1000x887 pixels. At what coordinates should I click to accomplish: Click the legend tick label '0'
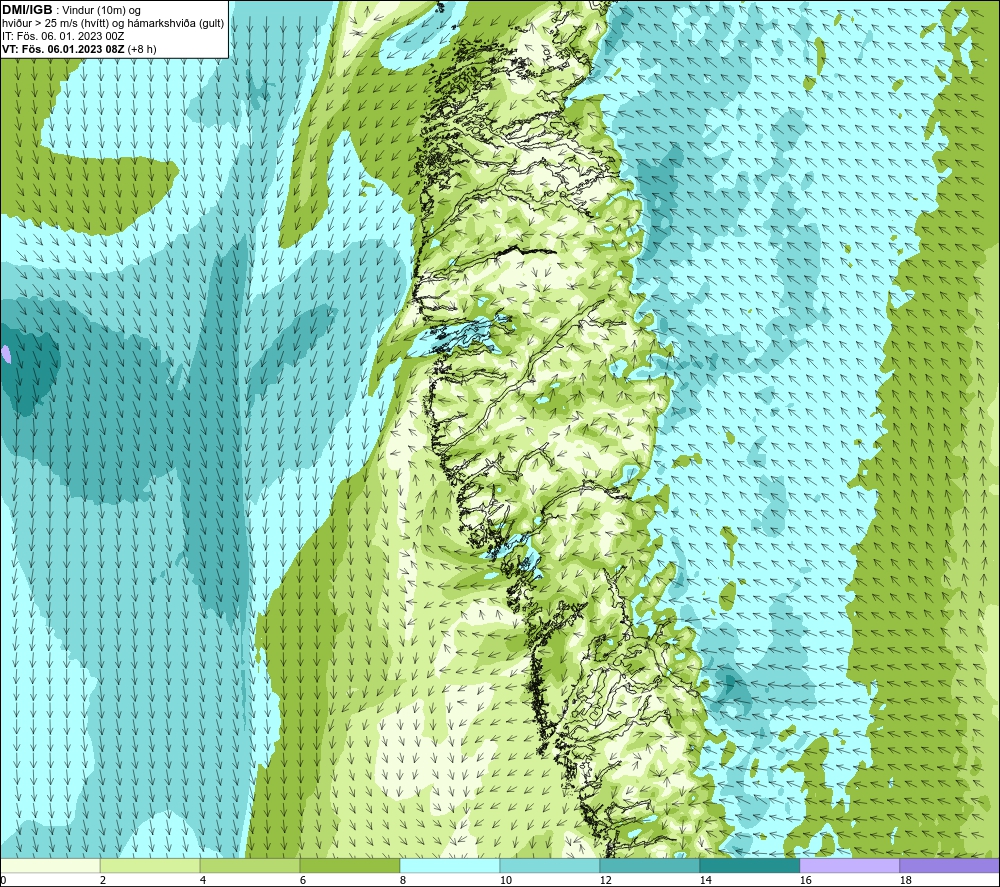4,880
